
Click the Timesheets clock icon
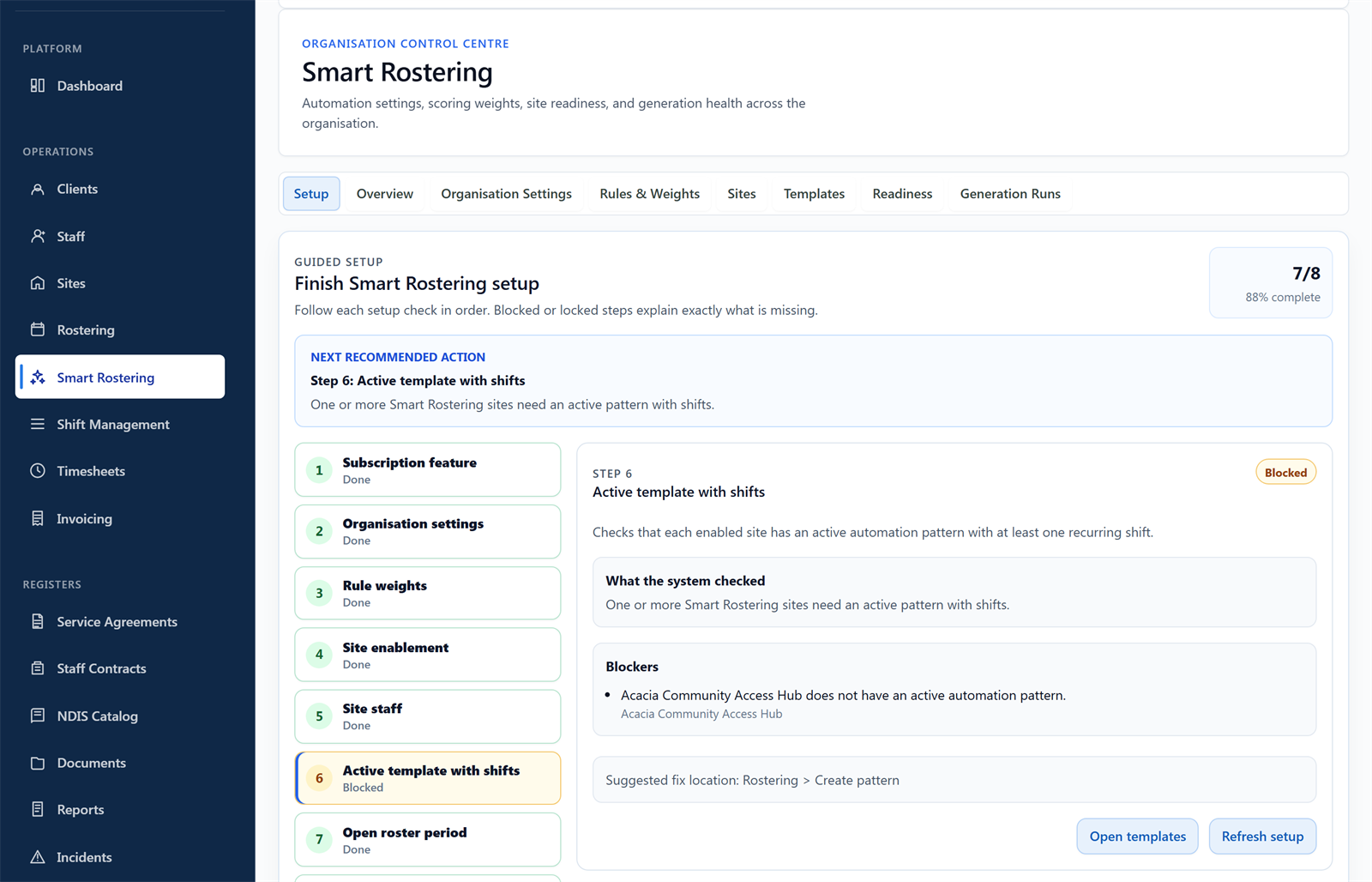pos(38,471)
